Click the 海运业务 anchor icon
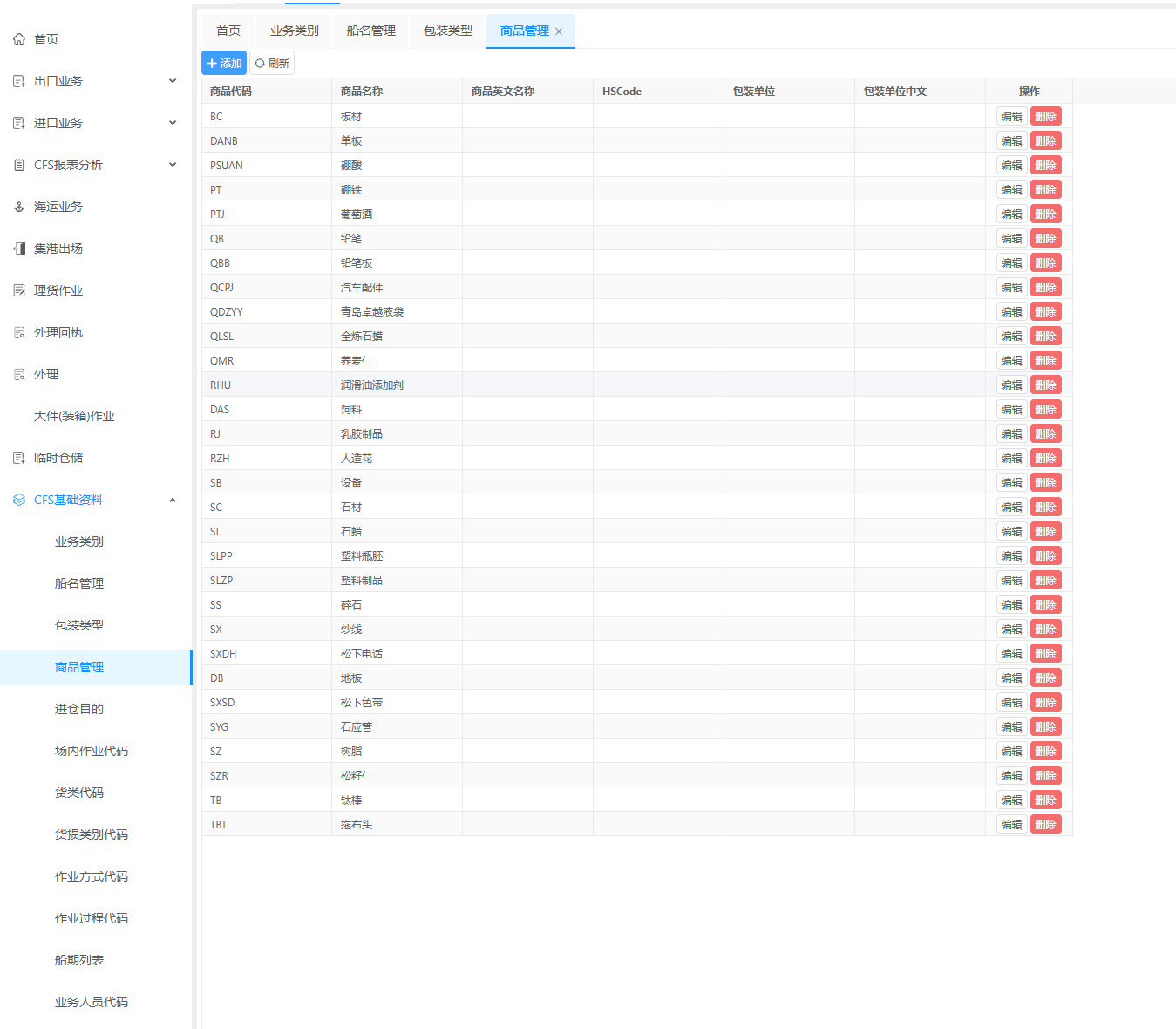 pos(19,207)
